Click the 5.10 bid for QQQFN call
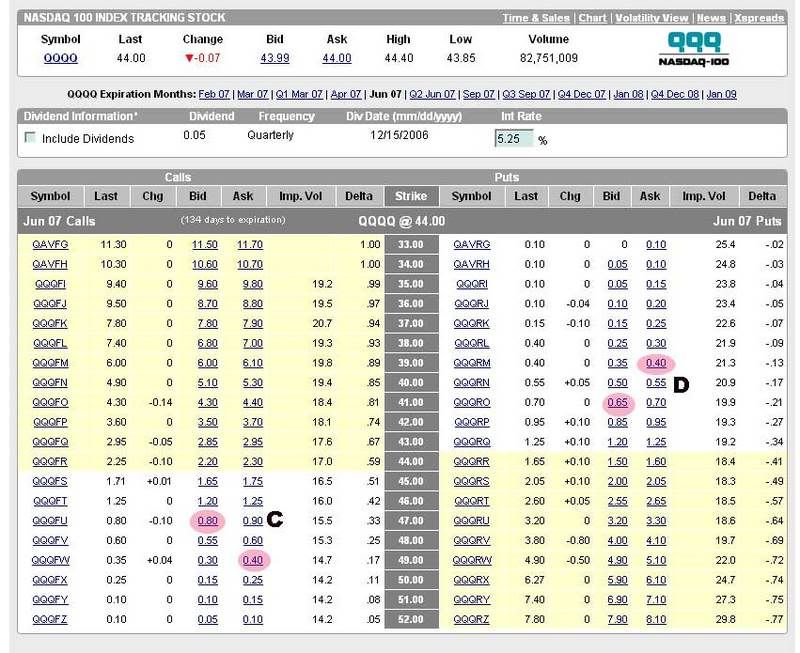 (207, 383)
